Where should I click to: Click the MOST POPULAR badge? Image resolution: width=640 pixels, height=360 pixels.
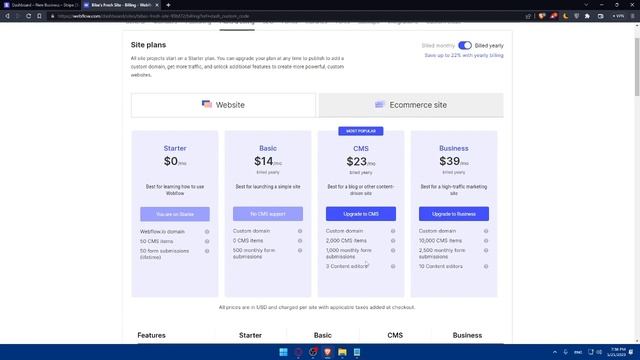(361, 131)
